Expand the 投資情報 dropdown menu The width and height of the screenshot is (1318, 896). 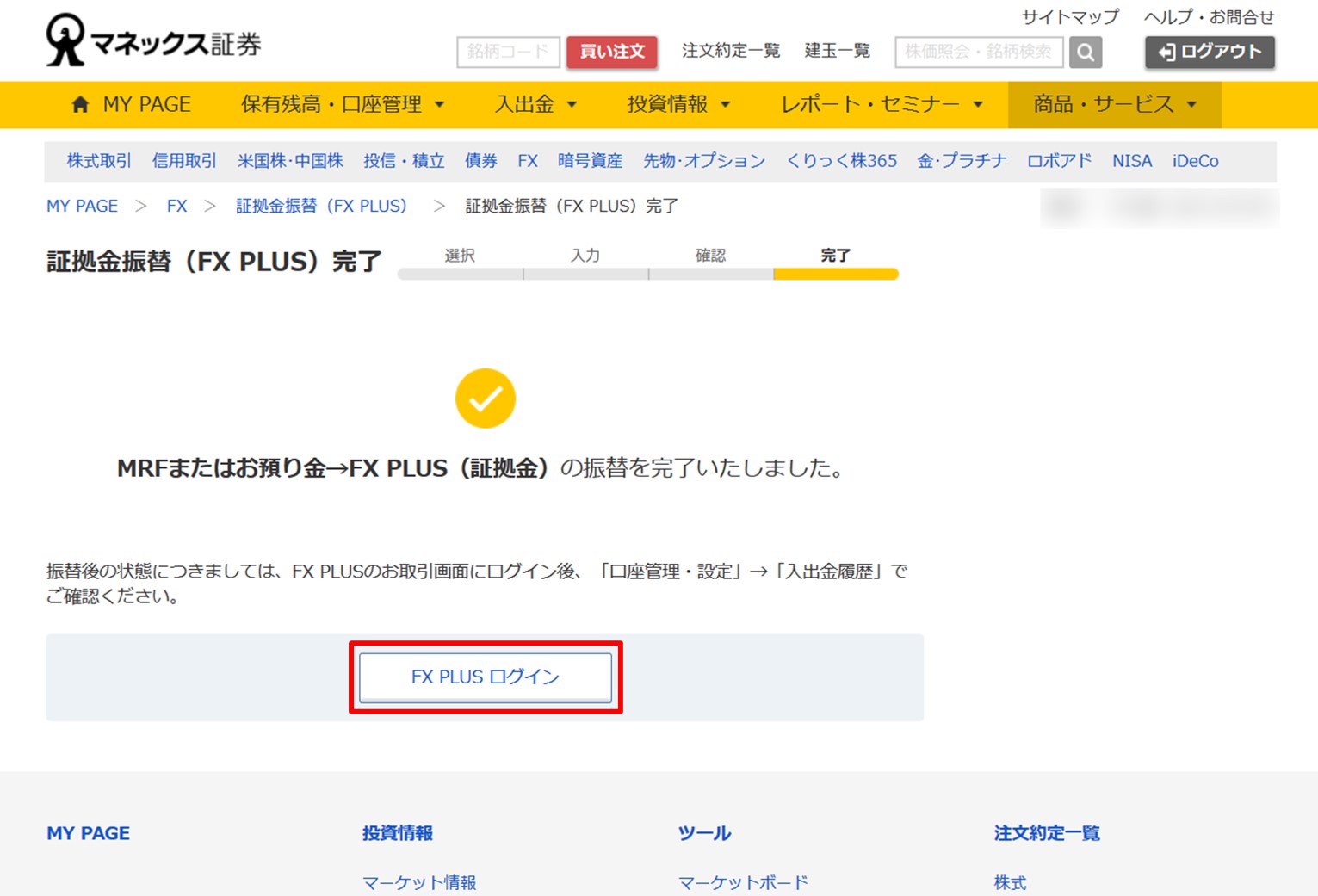click(678, 104)
